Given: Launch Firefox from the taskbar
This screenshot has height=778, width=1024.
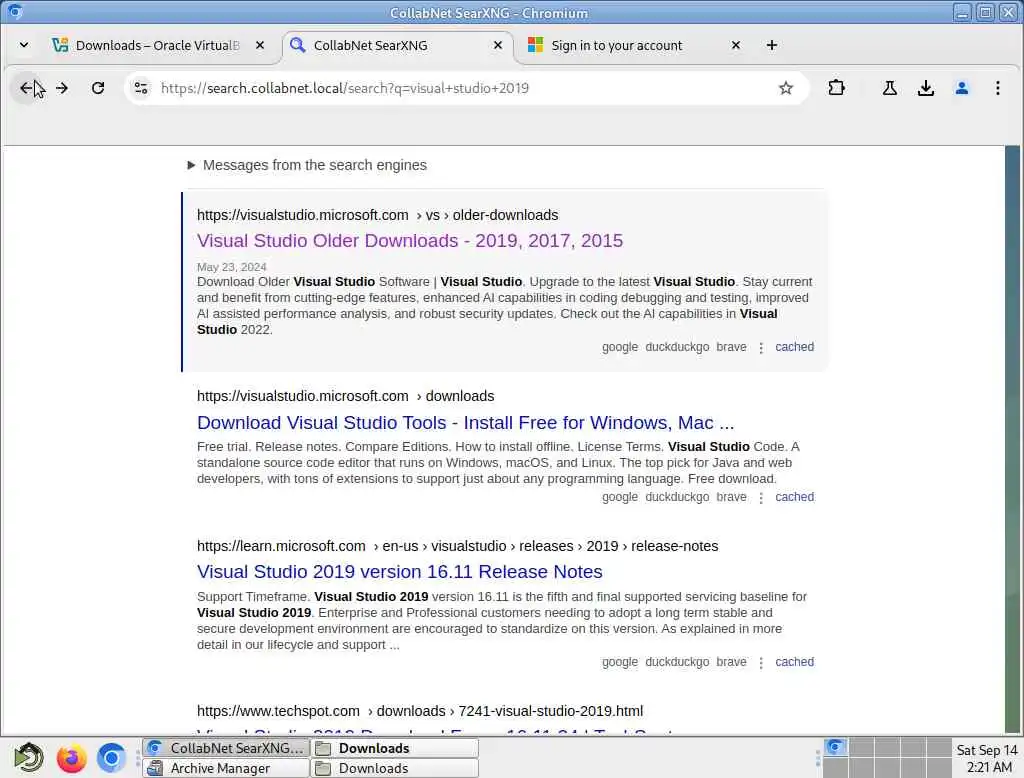Looking at the screenshot, I should pos(71,758).
